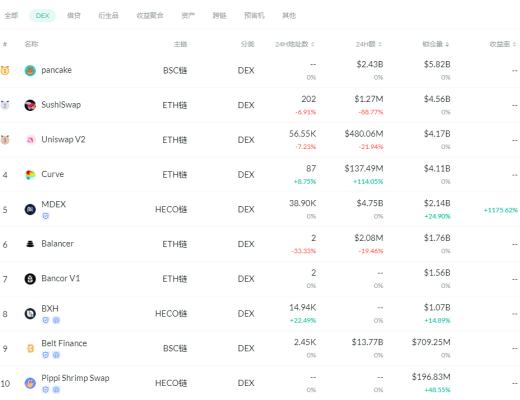Click the shield badge under Pippi Shrimp Swap
Screen dimensions: 520x400
46,390
